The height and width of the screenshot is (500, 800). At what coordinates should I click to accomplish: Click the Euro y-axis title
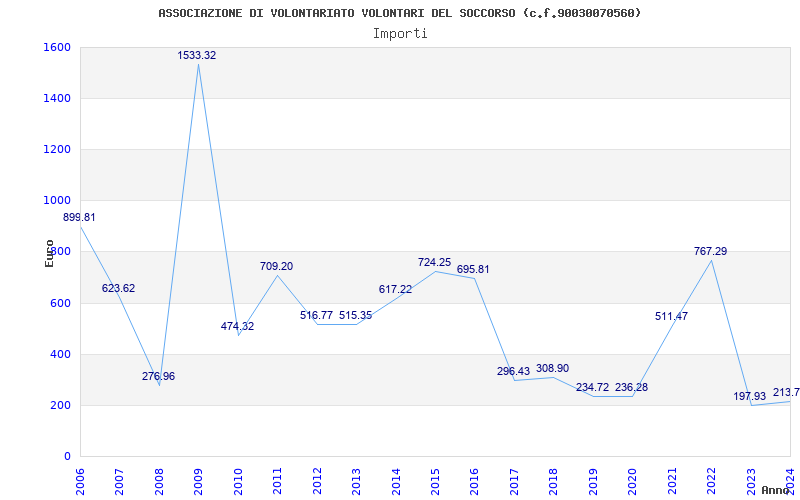click(x=49, y=253)
